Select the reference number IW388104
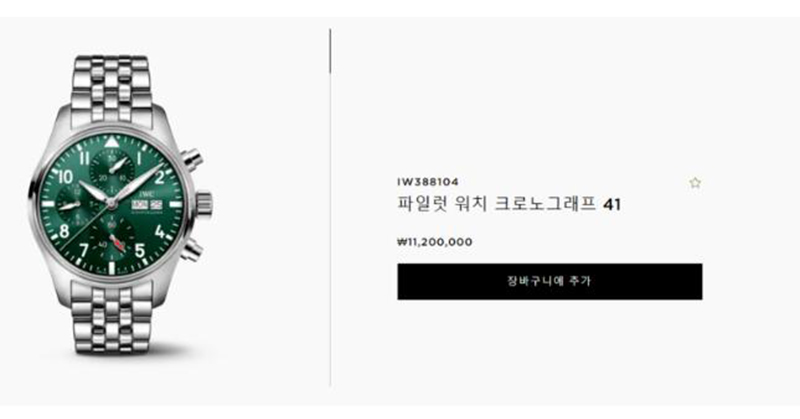The width and height of the screenshot is (800, 419). coord(428,182)
